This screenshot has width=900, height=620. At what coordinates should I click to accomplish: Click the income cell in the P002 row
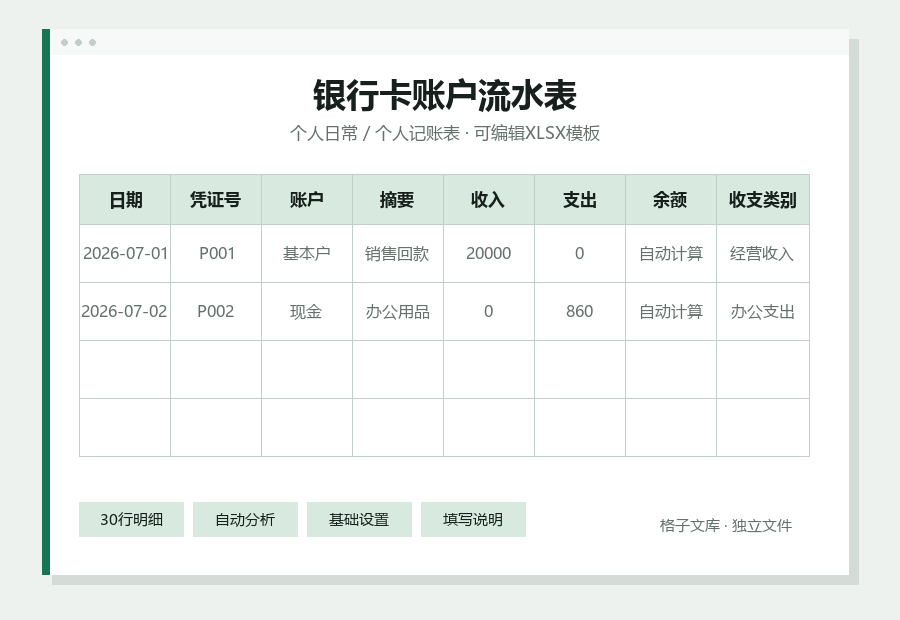click(489, 312)
